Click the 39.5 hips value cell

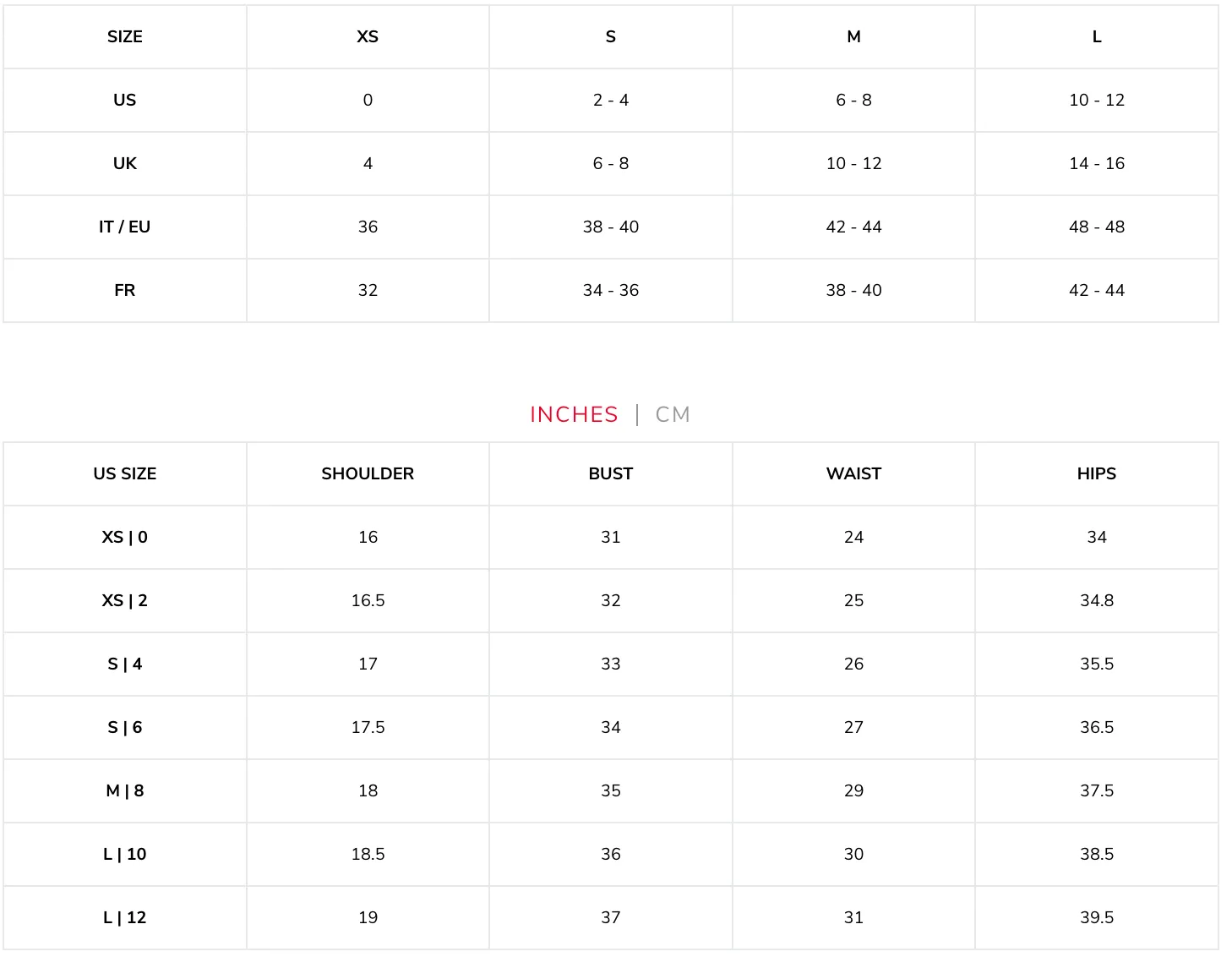(x=1097, y=917)
